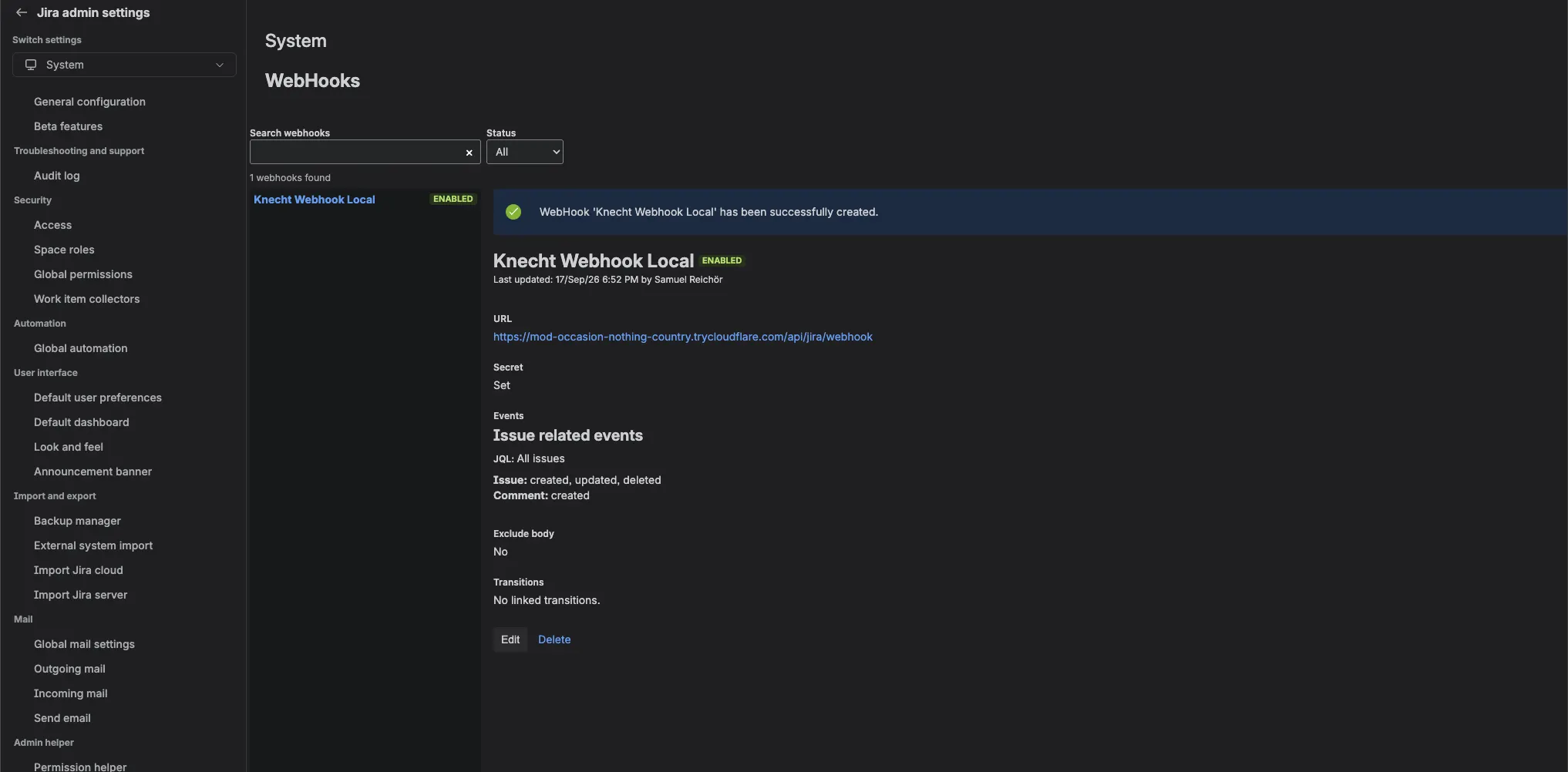Clear the search webhooks field with the x
1568x772 pixels.
tap(469, 153)
